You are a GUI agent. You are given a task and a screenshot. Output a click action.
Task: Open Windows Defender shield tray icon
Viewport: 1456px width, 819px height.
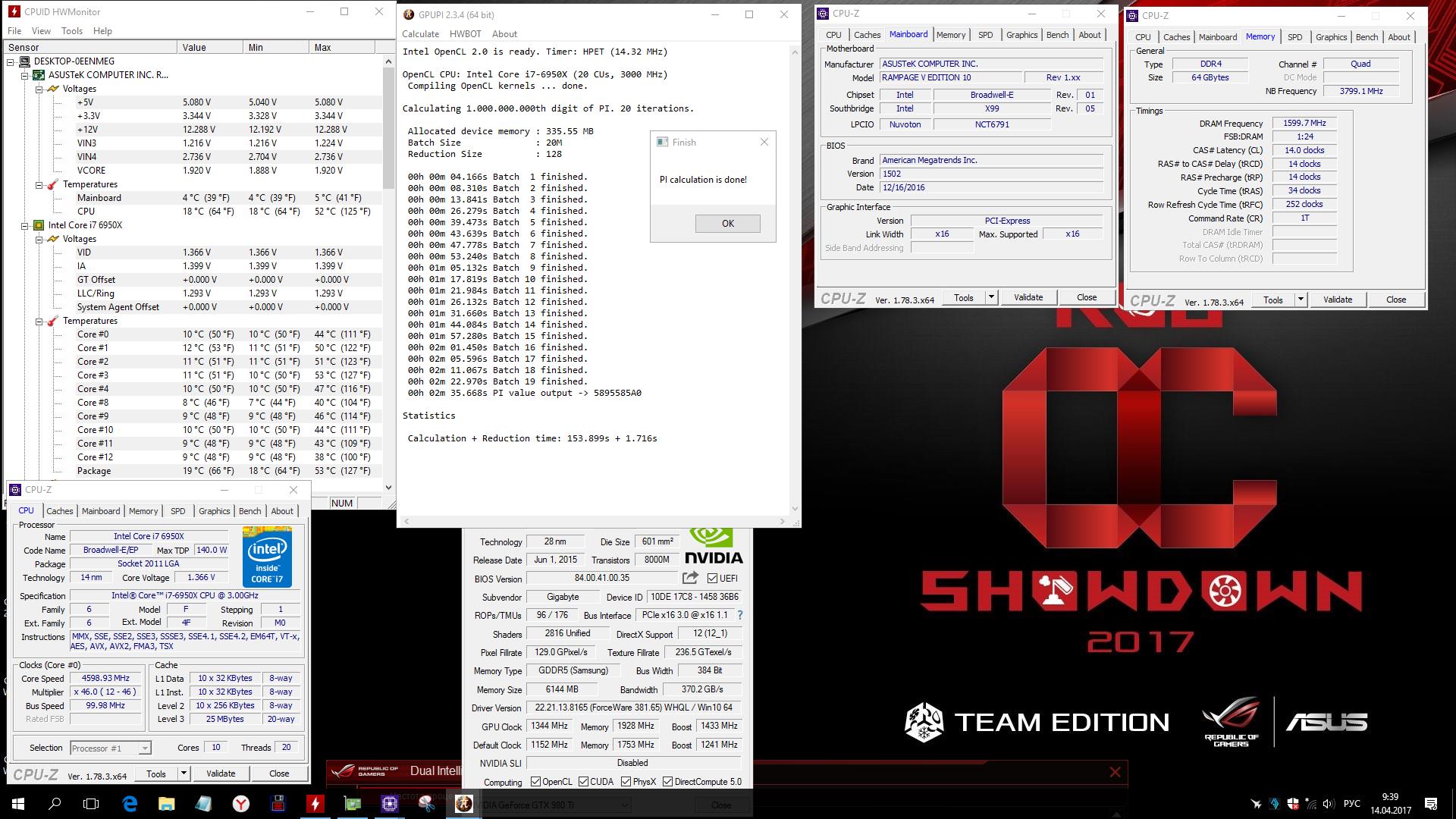(x=1292, y=804)
